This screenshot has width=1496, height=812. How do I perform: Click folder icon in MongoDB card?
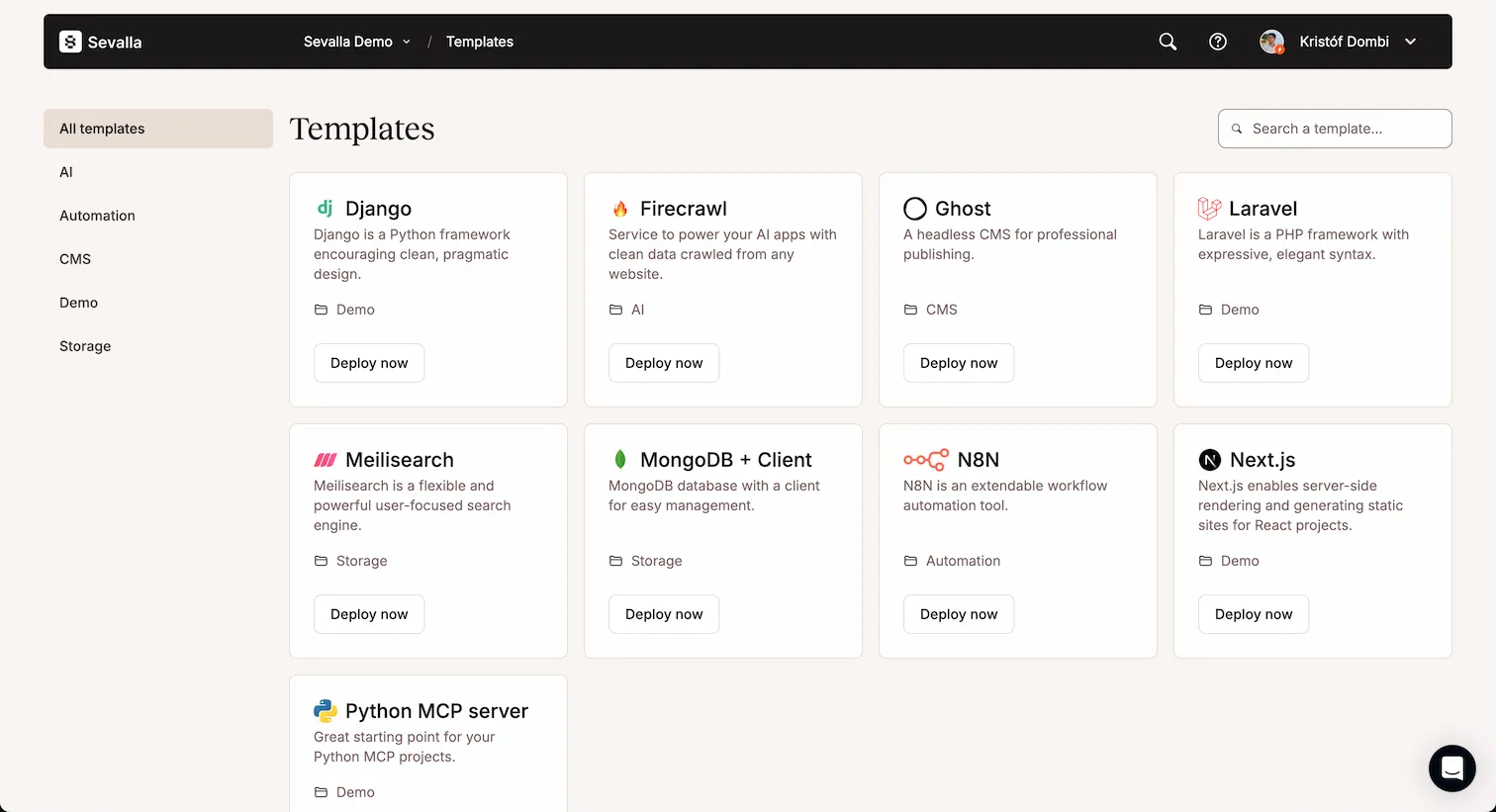coord(615,561)
